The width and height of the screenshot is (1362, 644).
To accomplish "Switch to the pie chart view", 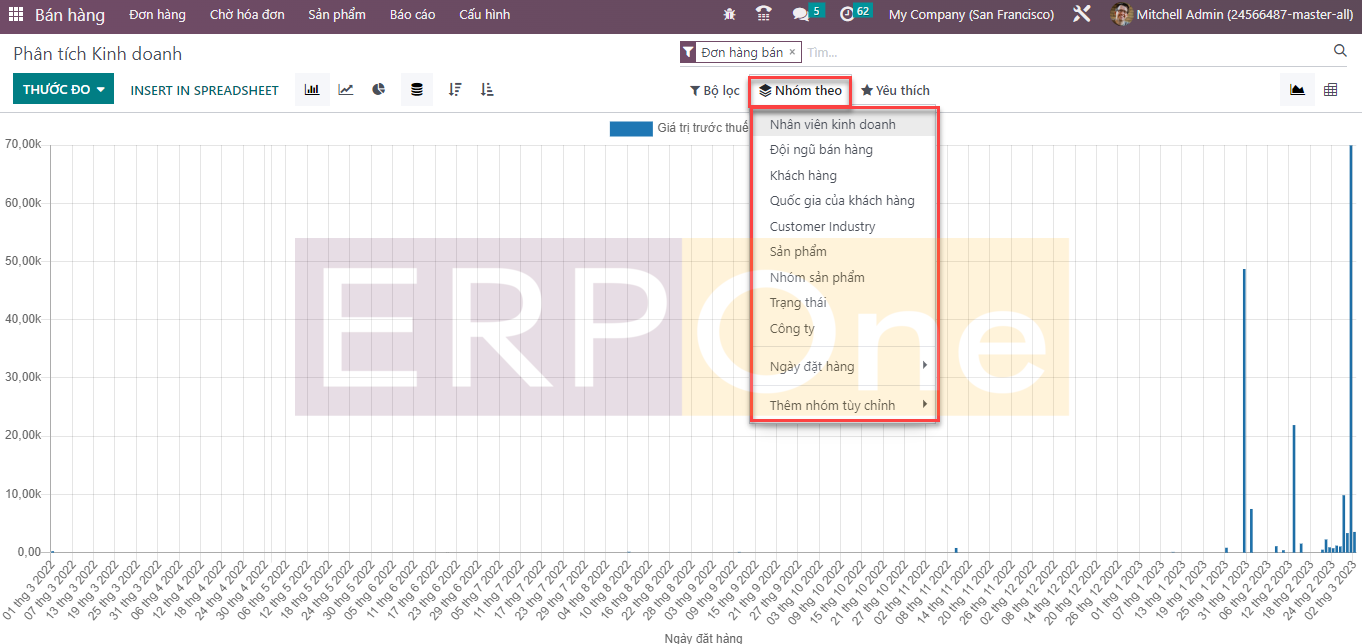I will tap(379, 90).
